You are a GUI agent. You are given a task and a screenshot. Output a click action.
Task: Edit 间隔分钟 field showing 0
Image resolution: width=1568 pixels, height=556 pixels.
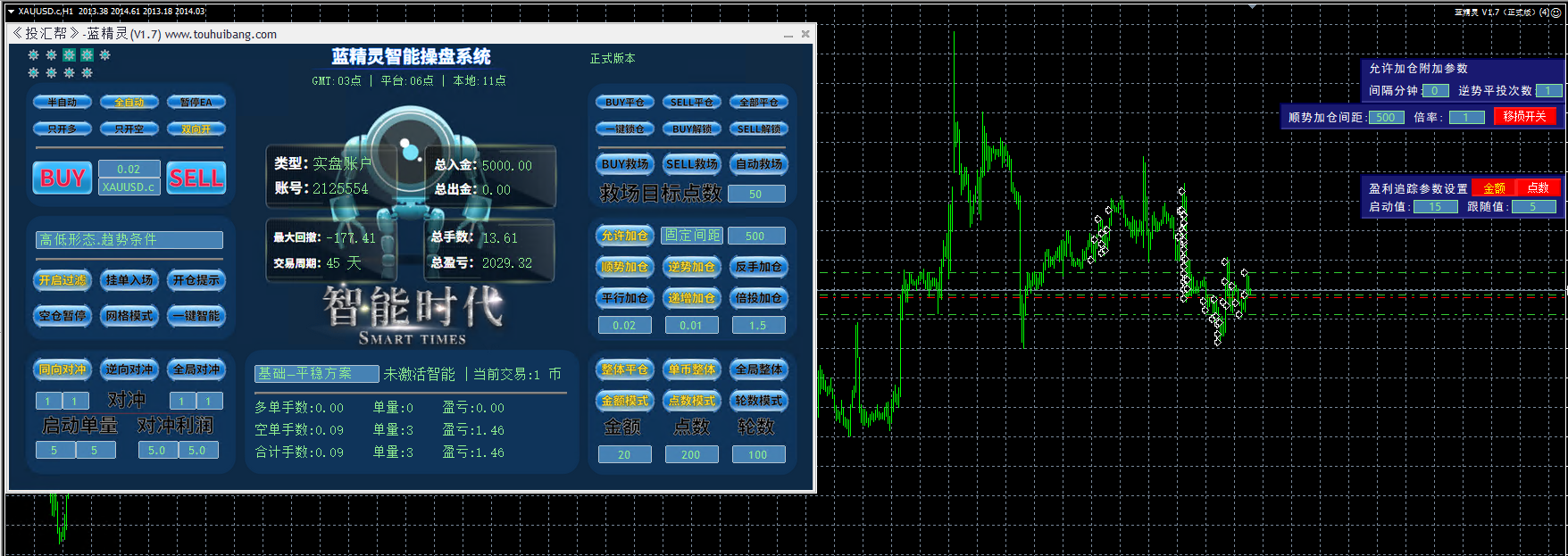click(x=1436, y=90)
